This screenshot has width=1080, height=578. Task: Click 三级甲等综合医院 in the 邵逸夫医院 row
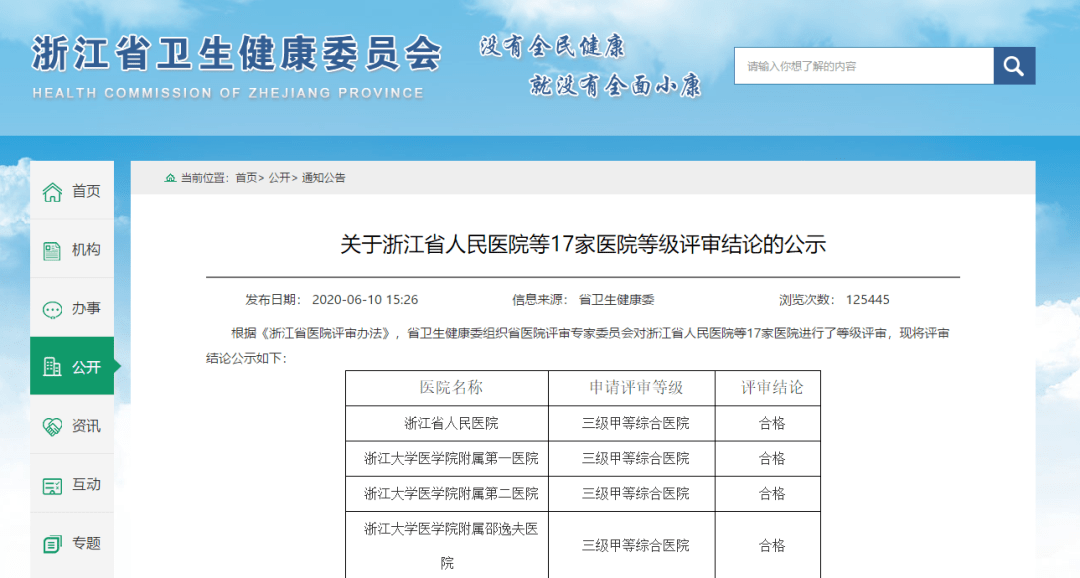pos(636,546)
